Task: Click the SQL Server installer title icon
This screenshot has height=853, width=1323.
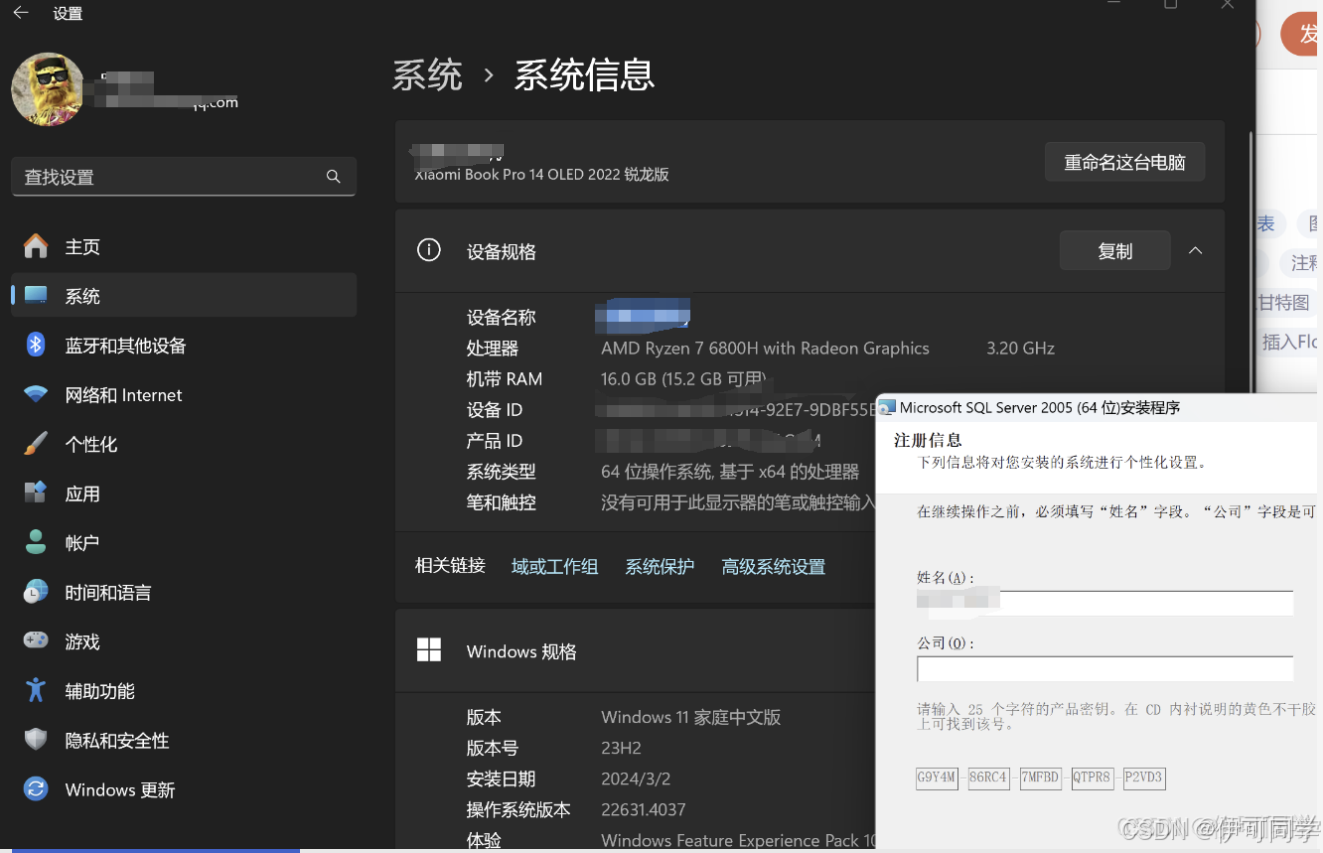Action: pyautogui.click(x=887, y=407)
